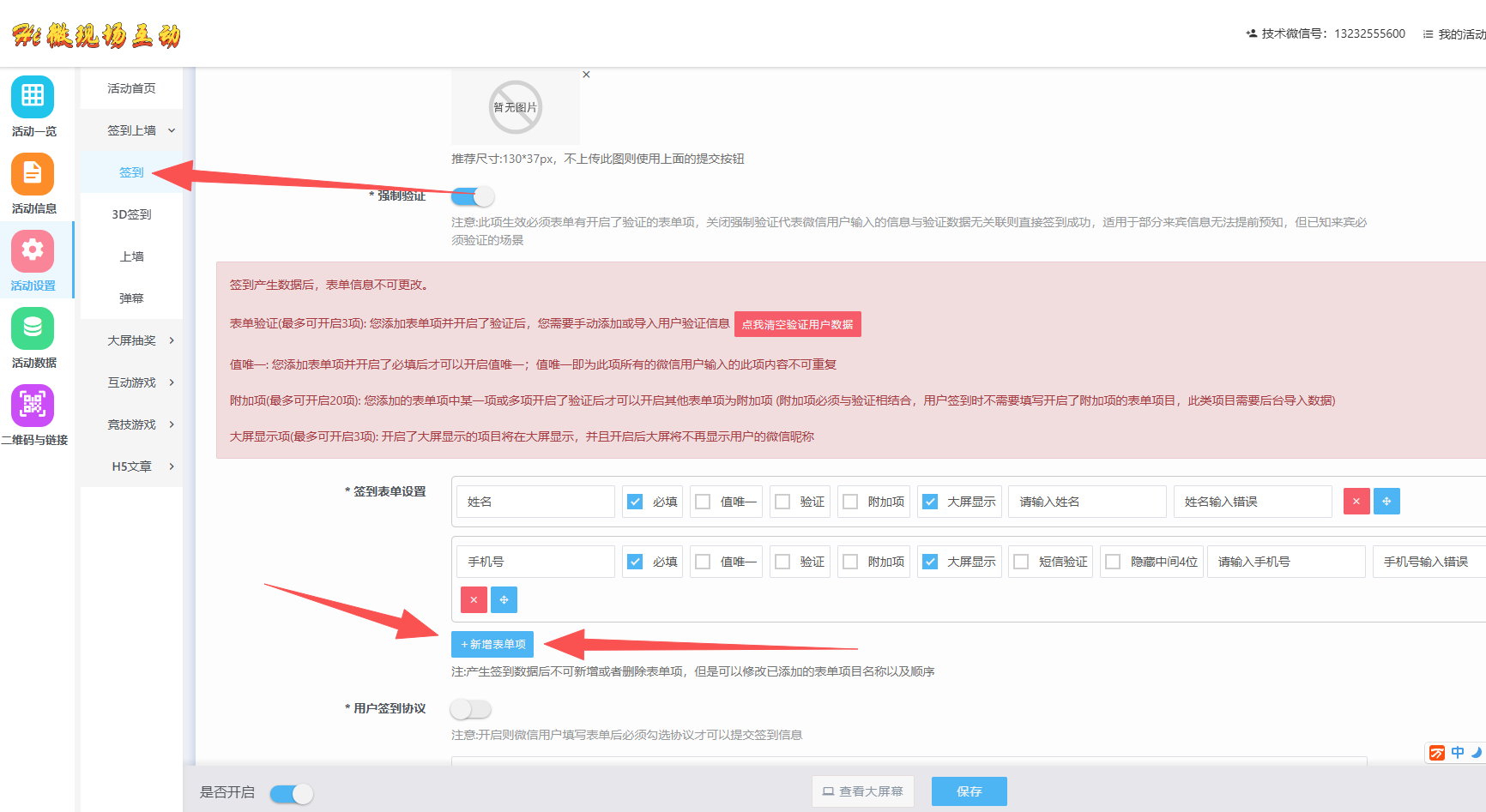Delete the 姓名 form row
1486x812 pixels.
1356,502
